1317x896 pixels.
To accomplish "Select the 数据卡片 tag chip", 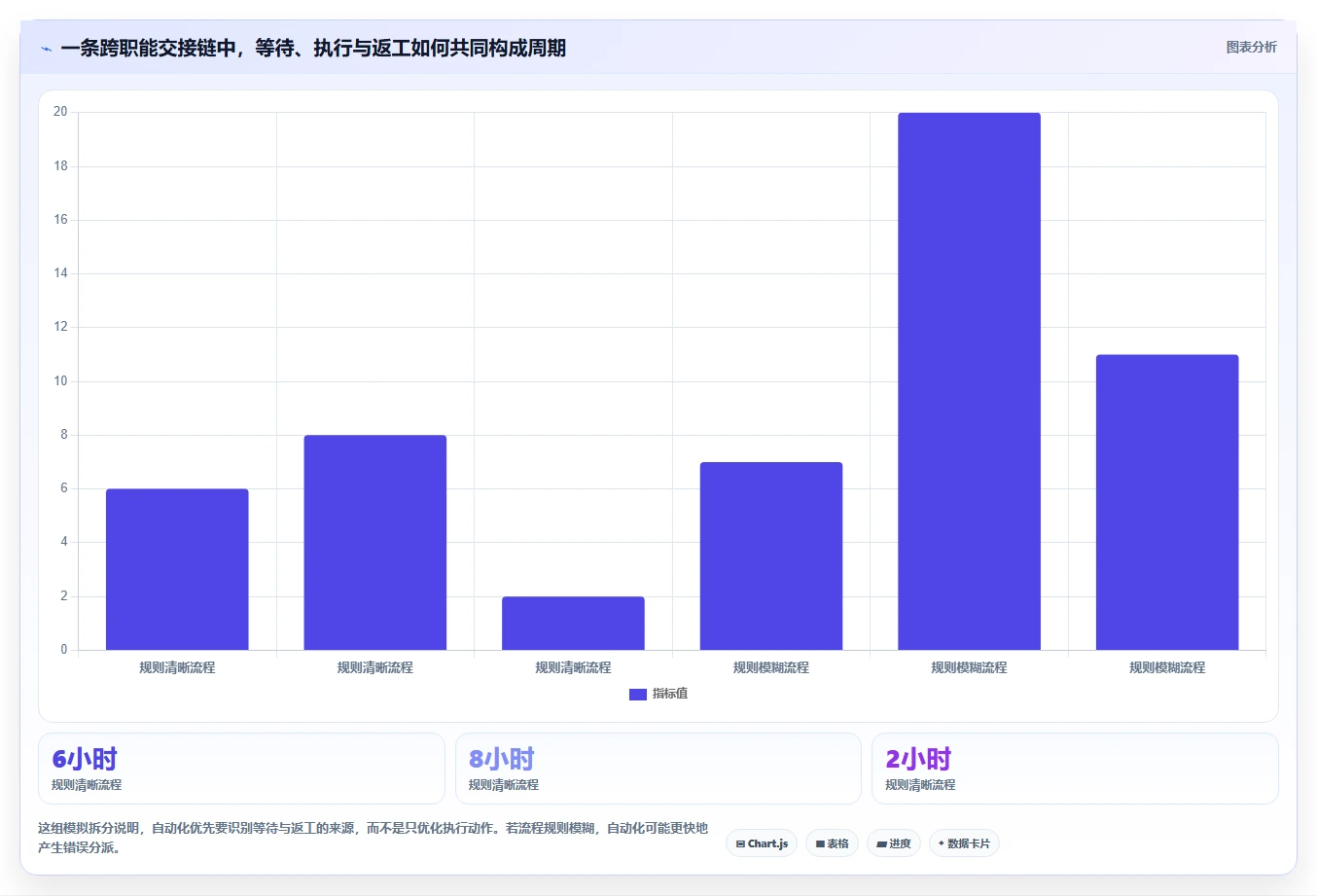I will (964, 843).
